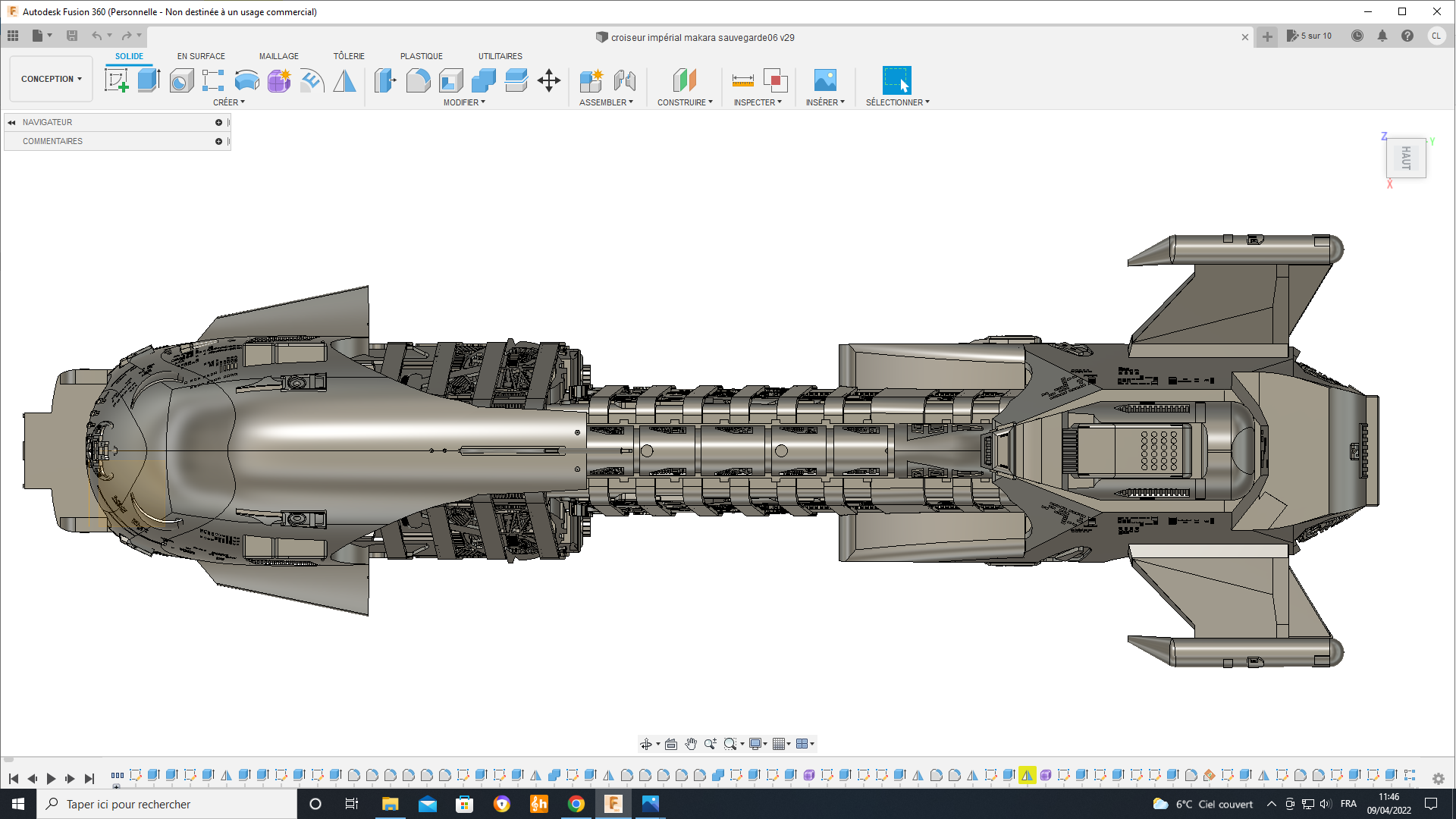Open the CONCEPTION workspace dropdown
This screenshot has width=1456, height=819.
click(51, 79)
